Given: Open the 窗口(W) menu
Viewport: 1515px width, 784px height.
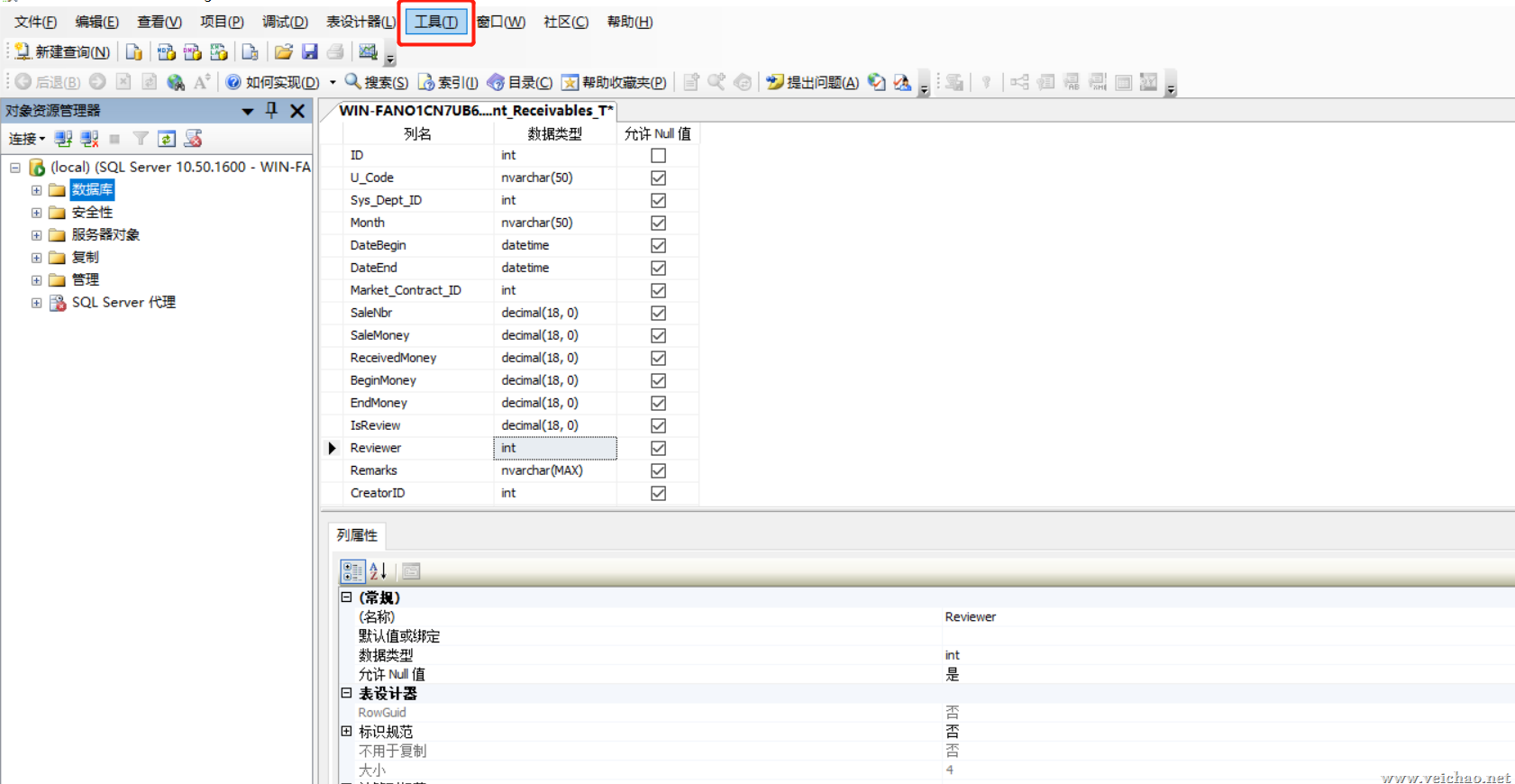Looking at the screenshot, I should tap(501, 22).
